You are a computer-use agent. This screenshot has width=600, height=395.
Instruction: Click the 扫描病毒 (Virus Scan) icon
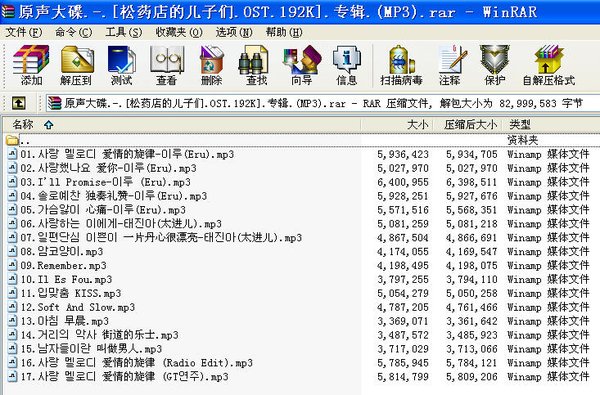401,65
